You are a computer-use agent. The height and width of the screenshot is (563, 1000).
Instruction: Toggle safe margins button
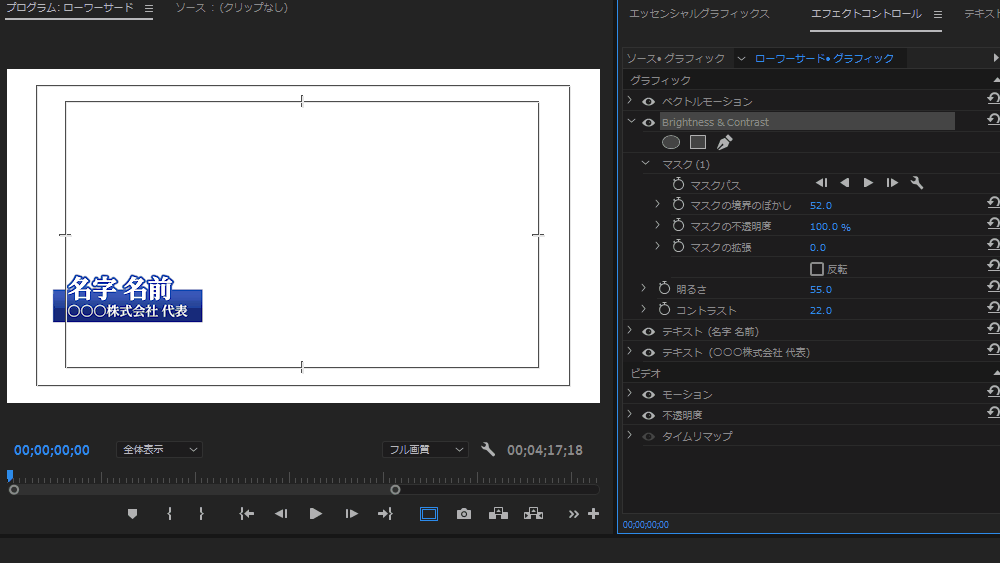click(429, 514)
